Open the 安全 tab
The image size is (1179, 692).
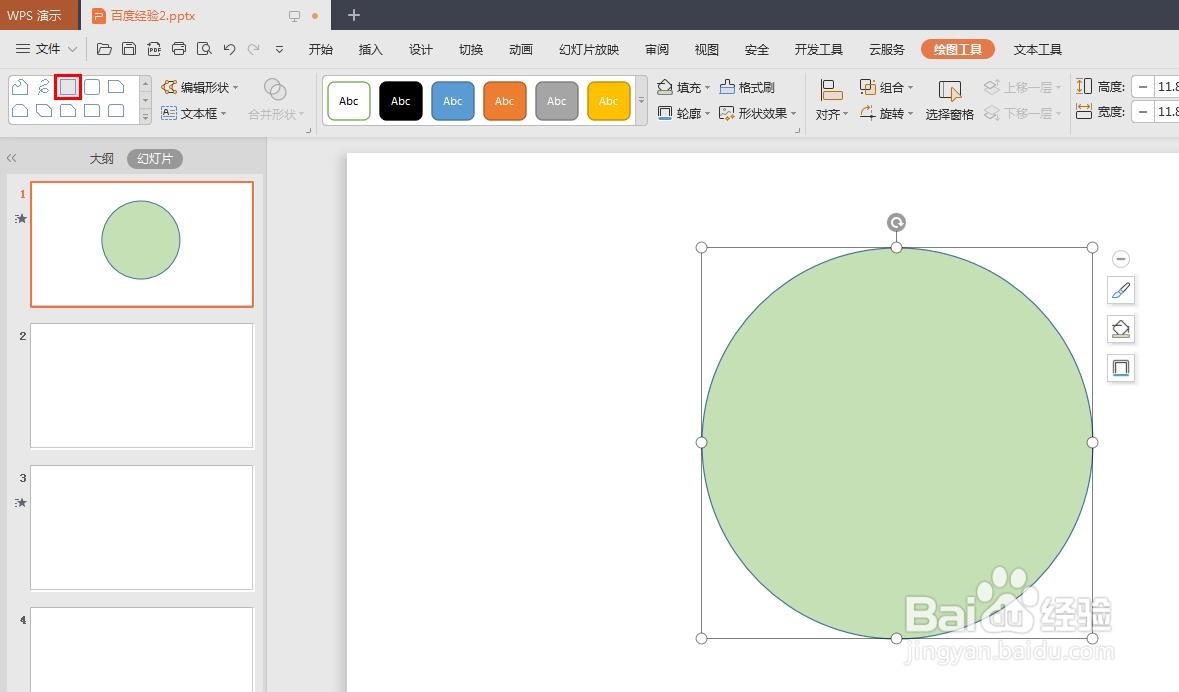coord(756,50)
